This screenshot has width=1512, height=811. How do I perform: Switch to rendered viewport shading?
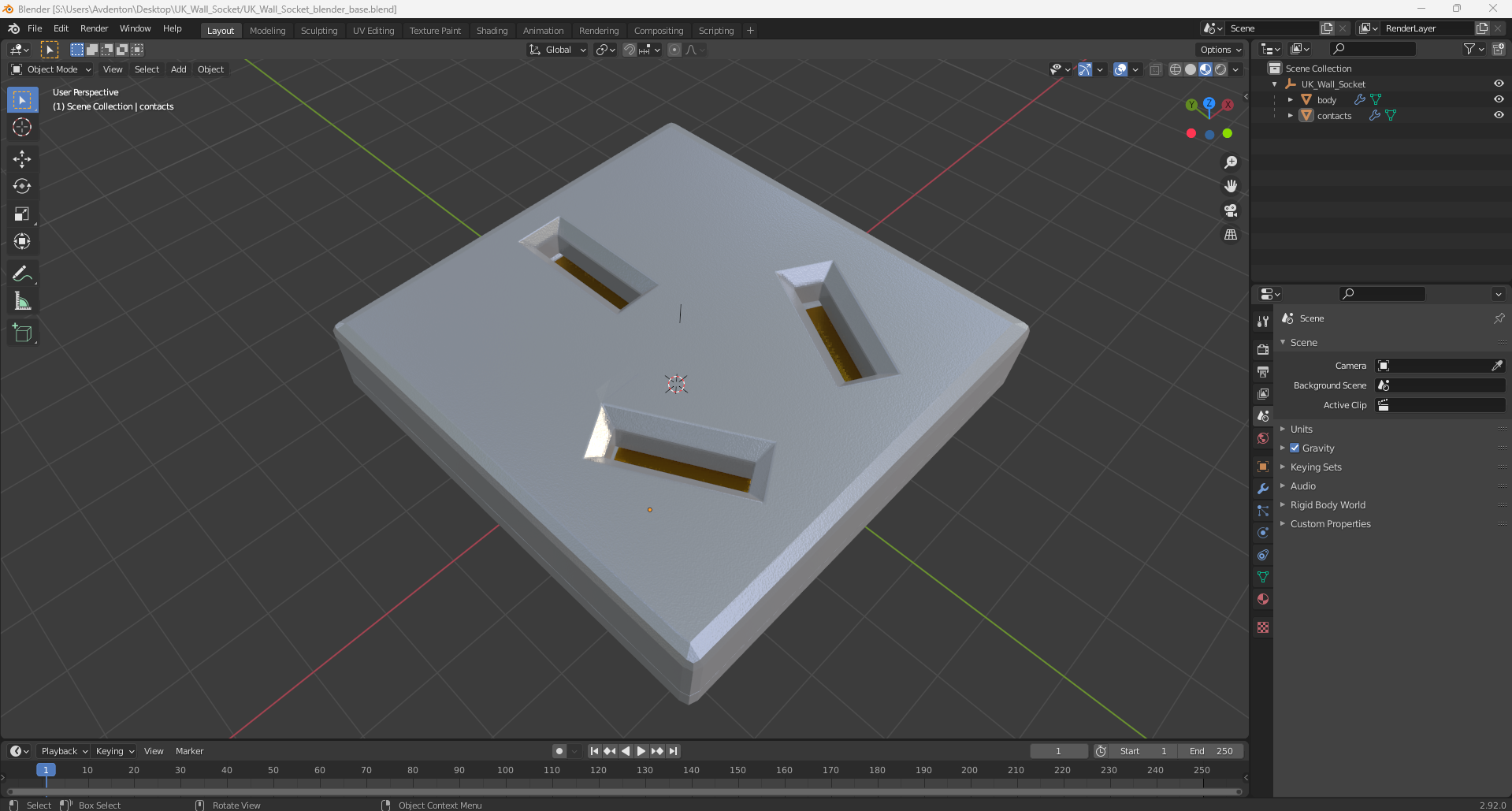click(x=1220, y=69)
